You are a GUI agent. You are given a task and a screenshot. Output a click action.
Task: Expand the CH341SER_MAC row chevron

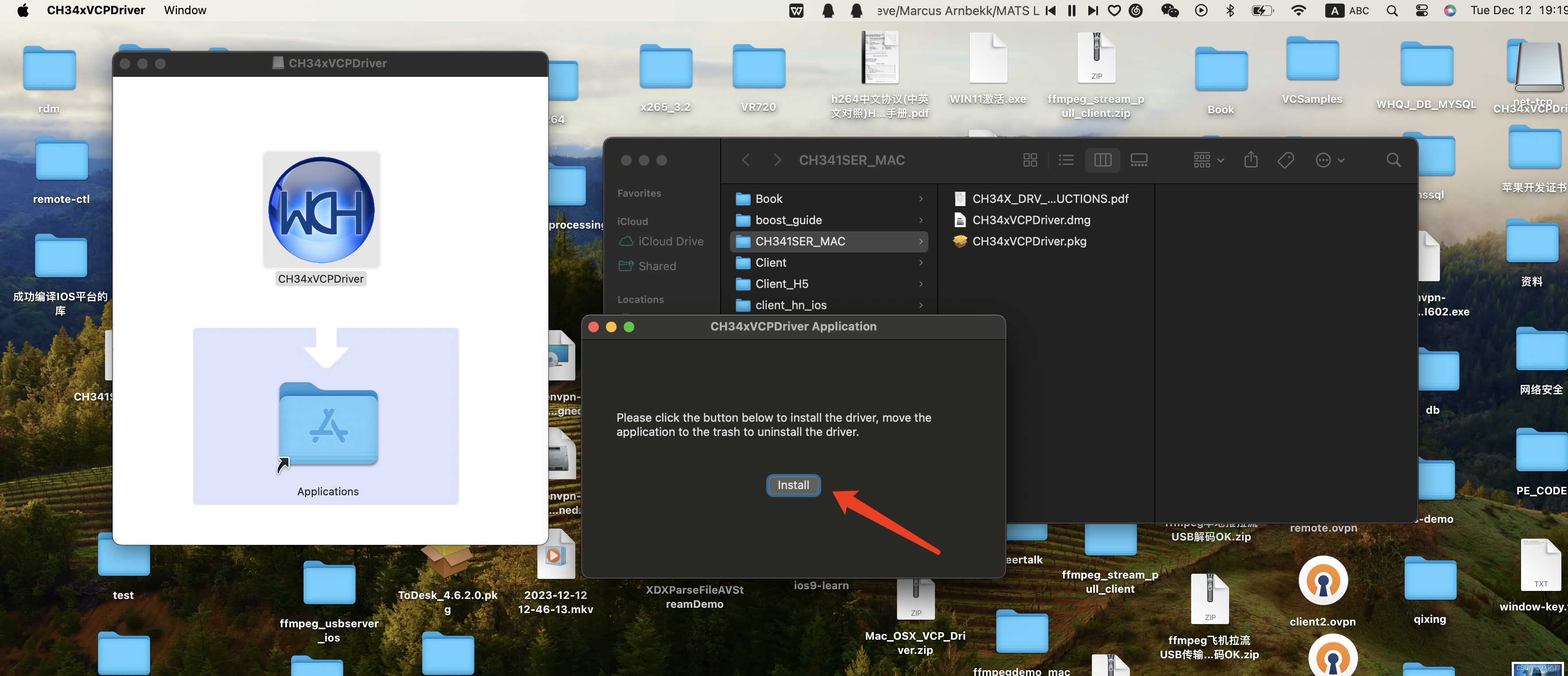click(x=921, y=241)
